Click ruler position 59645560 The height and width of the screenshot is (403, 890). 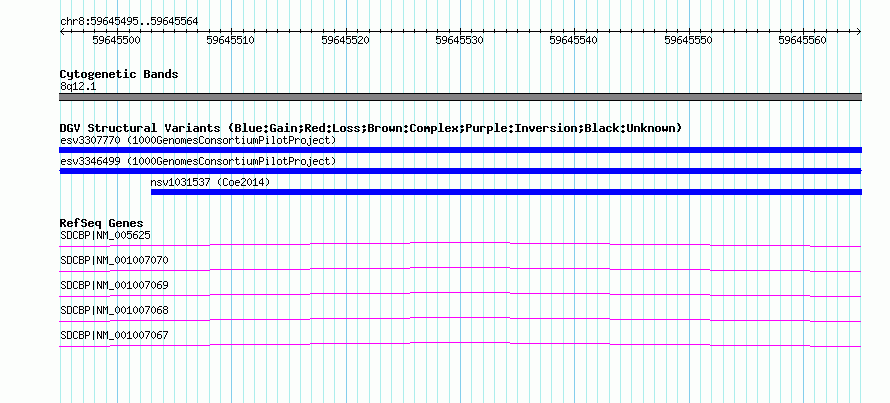pos(803,40)
